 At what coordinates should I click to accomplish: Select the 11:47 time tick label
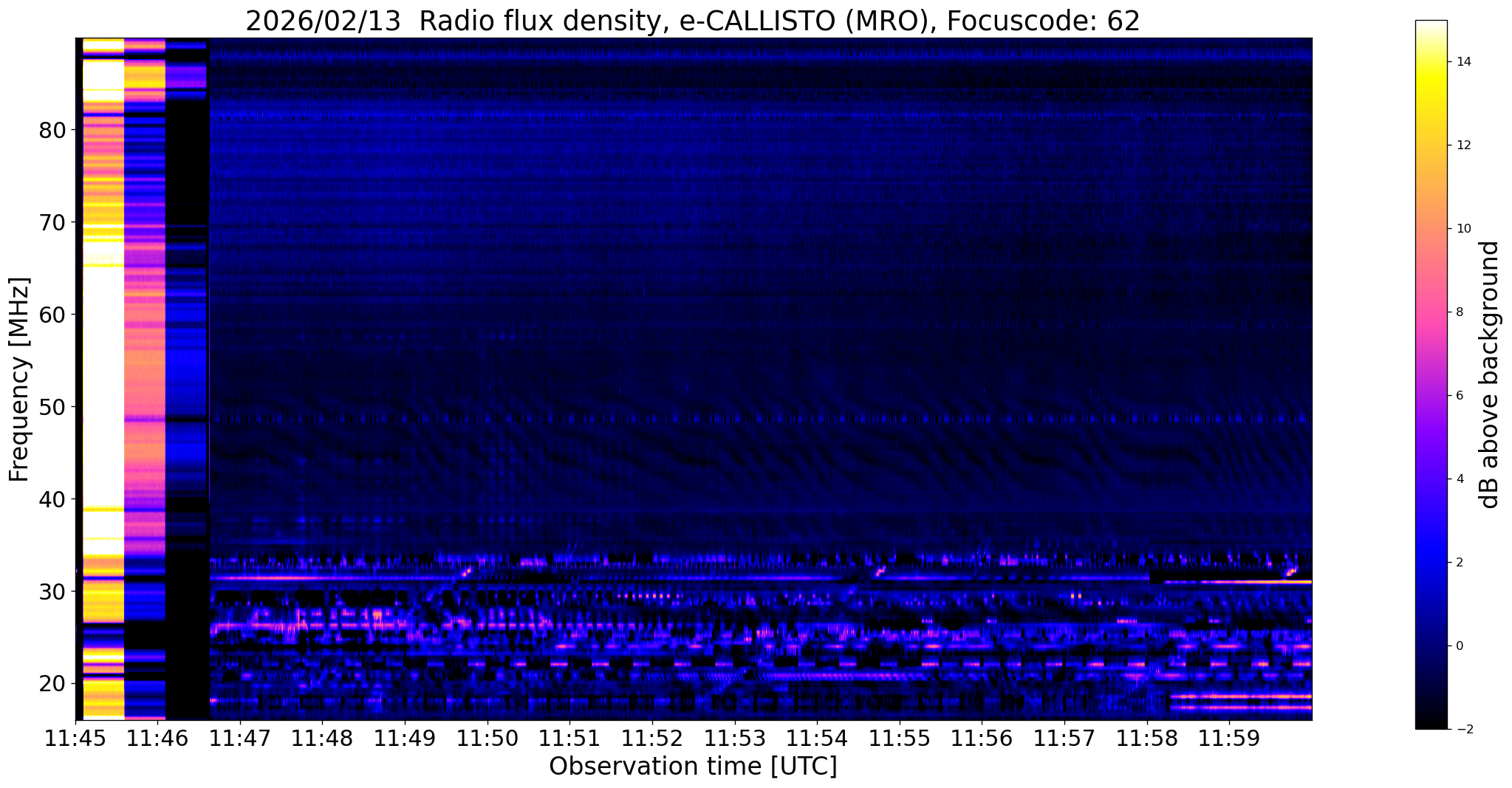point(240,739)
